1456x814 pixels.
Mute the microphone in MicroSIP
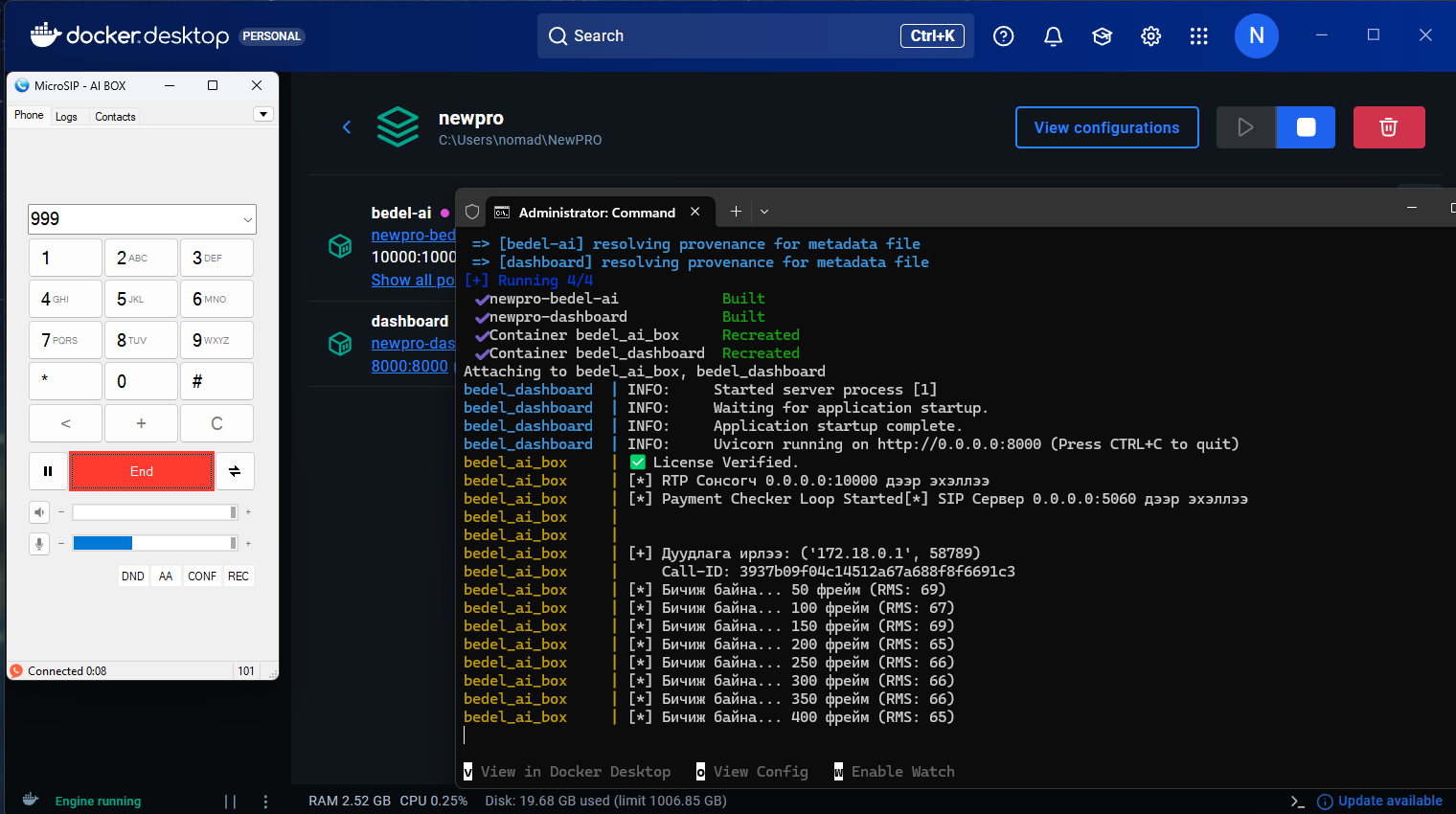pos(39,544)
